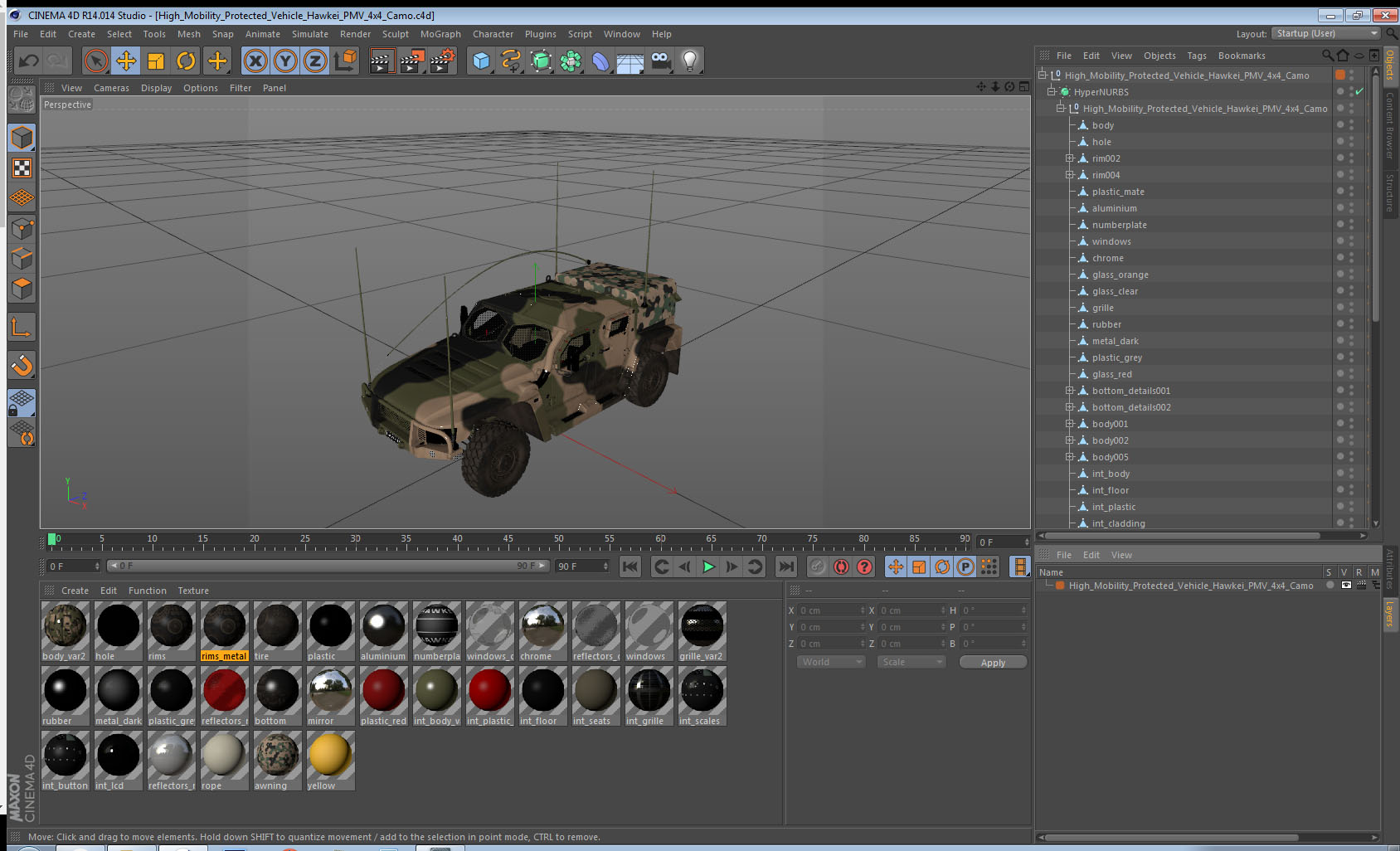Open the Objects menu in object manager
The width and height of the screenshot is (1400, 851).
click(1159, 56)
